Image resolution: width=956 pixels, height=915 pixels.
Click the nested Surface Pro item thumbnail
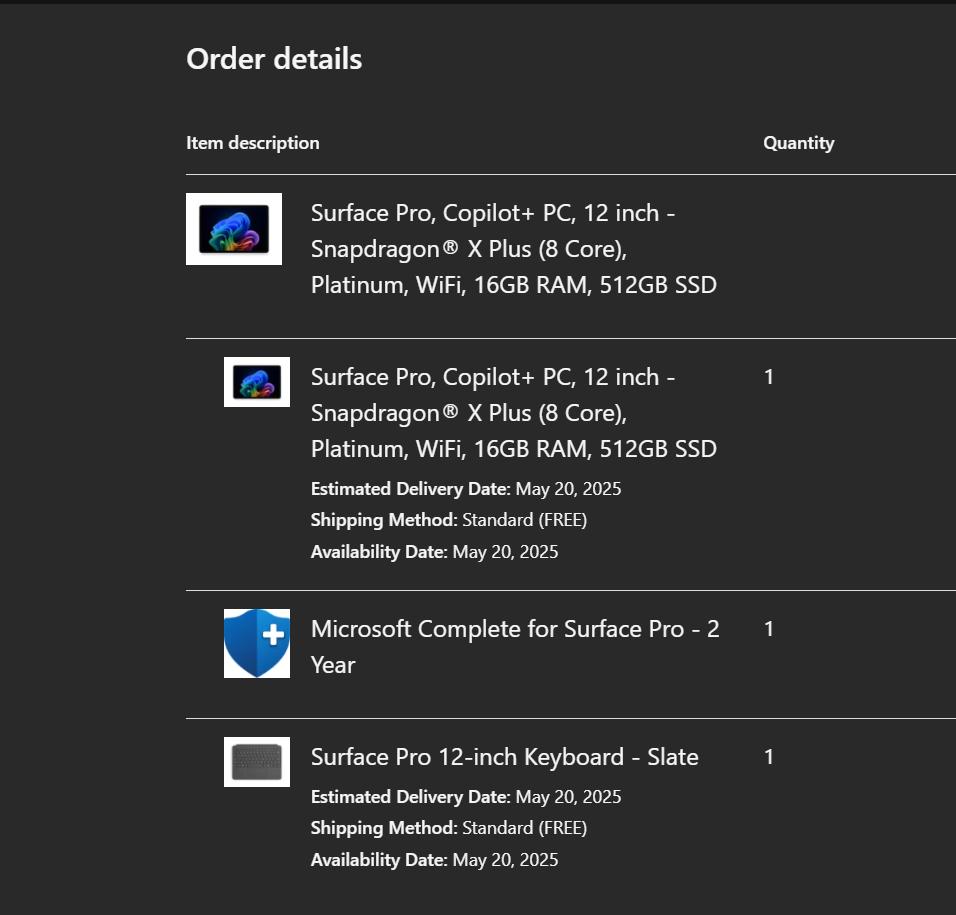pos(257,382)
